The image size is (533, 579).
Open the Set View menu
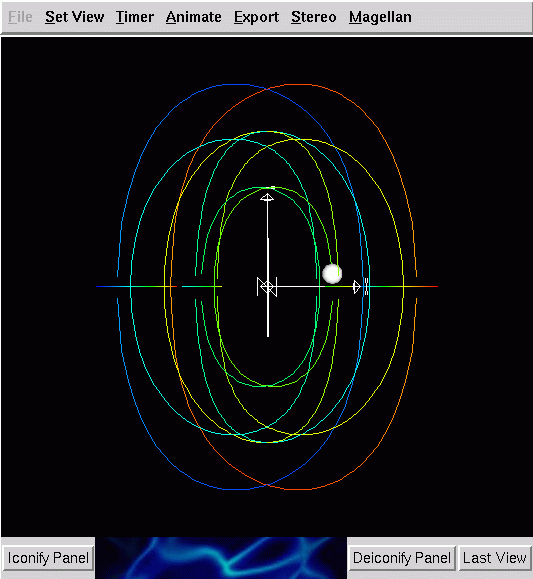point(74,17)
